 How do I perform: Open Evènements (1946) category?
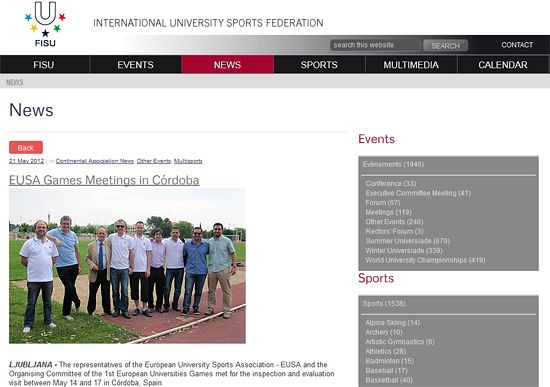(393, 165)
